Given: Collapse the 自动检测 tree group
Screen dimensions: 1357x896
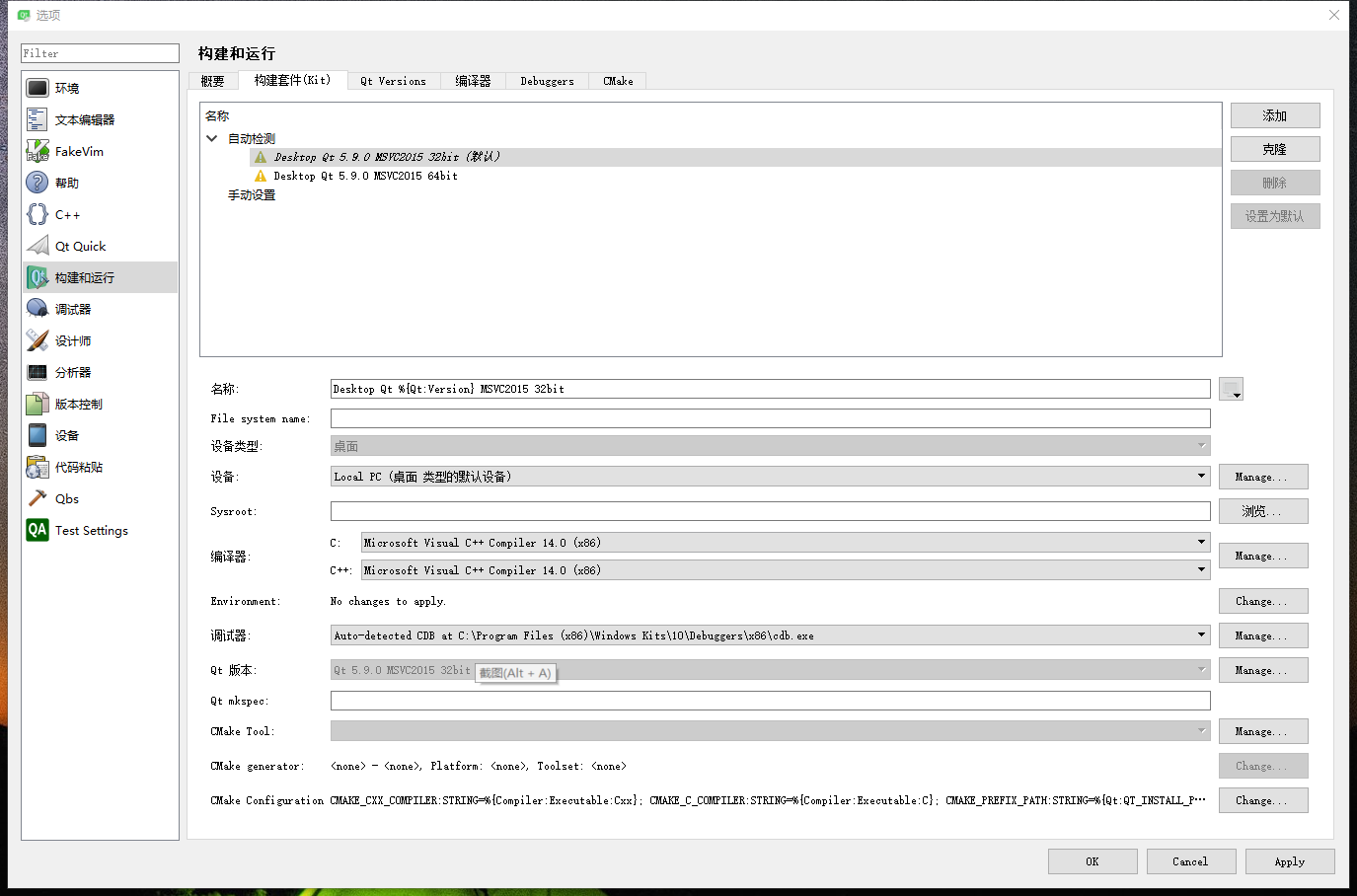Looking at the screenshot, I should pos(211,138).
